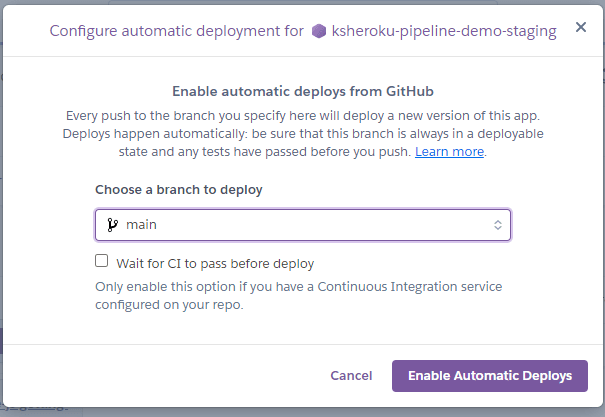This screenshot has width=605, height=417.
Task: Open the Learn more link
Action: click(450, 152)
